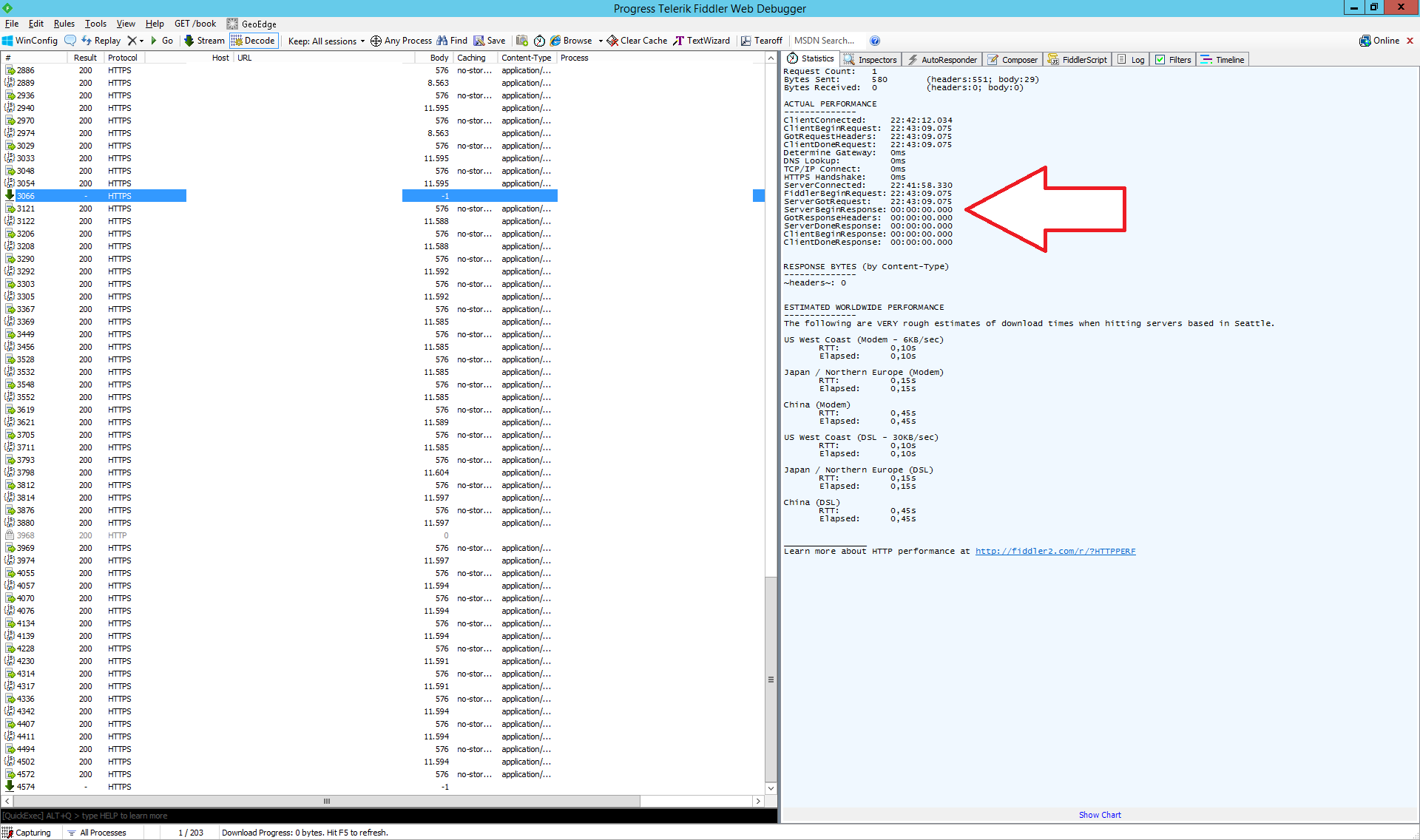Select the Any Process targeting icon
This screenshot has width=1420, height=840.
coord(400,40)
